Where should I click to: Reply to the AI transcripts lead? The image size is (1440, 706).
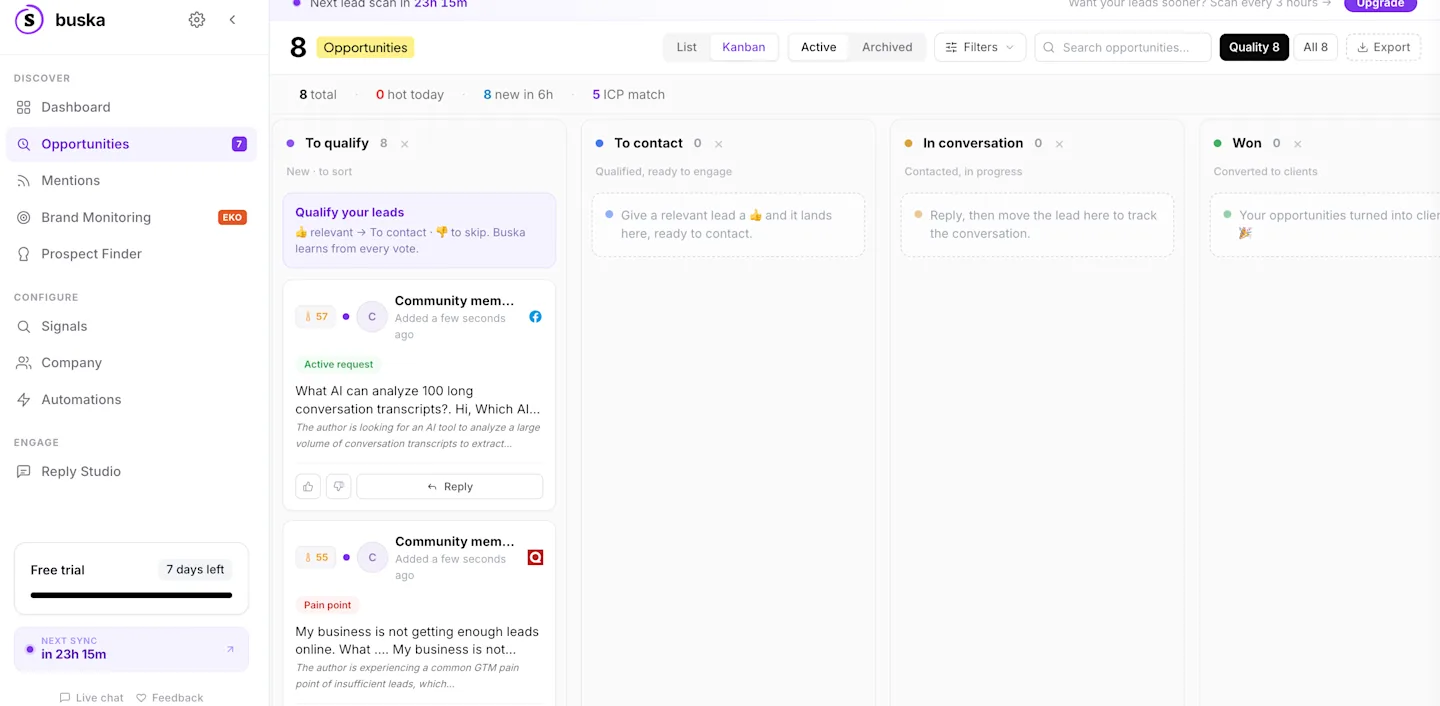point(450,487)
